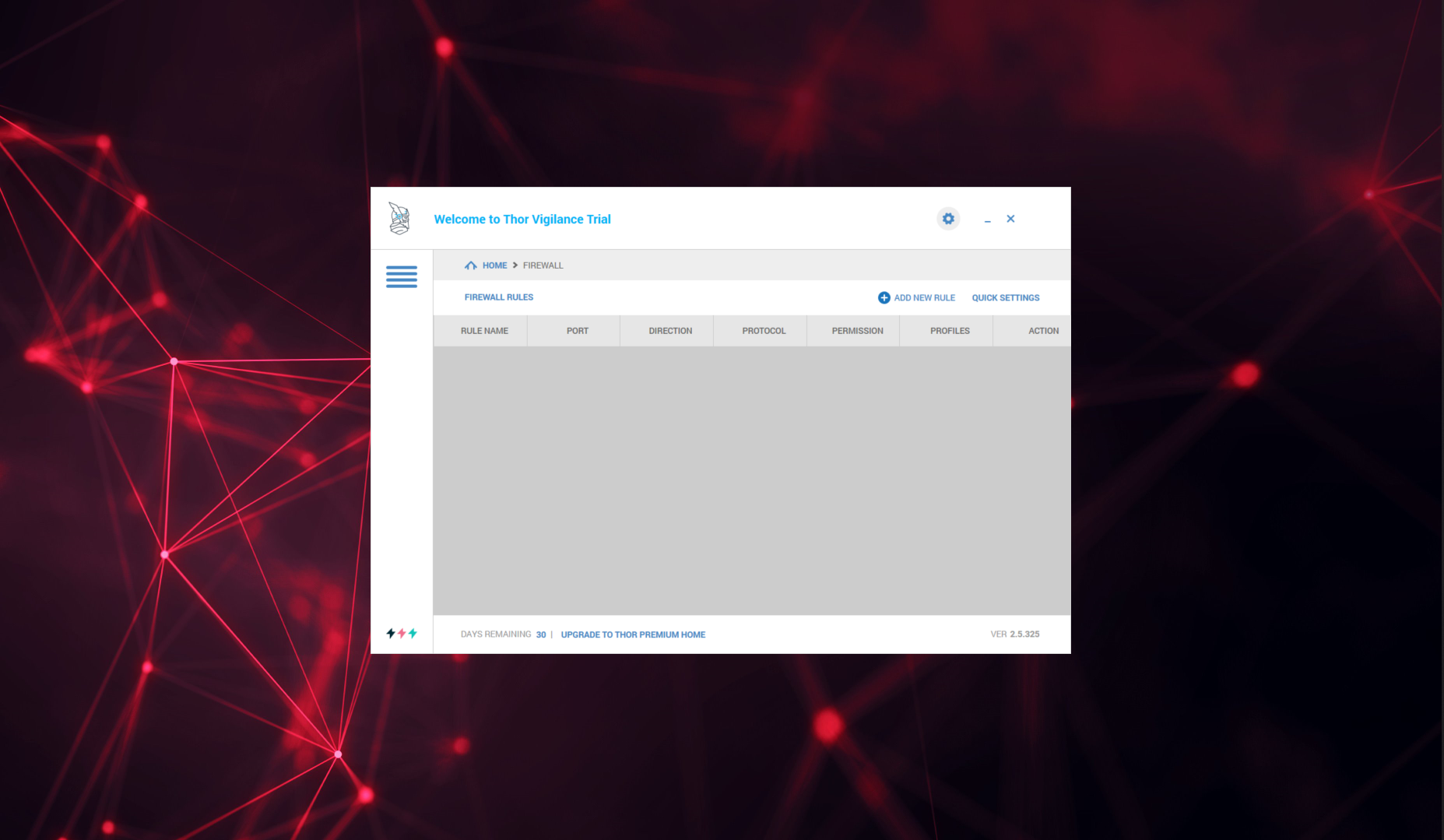This screenshot has width=1444, height=840.
Task: Open QUICK SETTINGS
Action: point(1006,297)
